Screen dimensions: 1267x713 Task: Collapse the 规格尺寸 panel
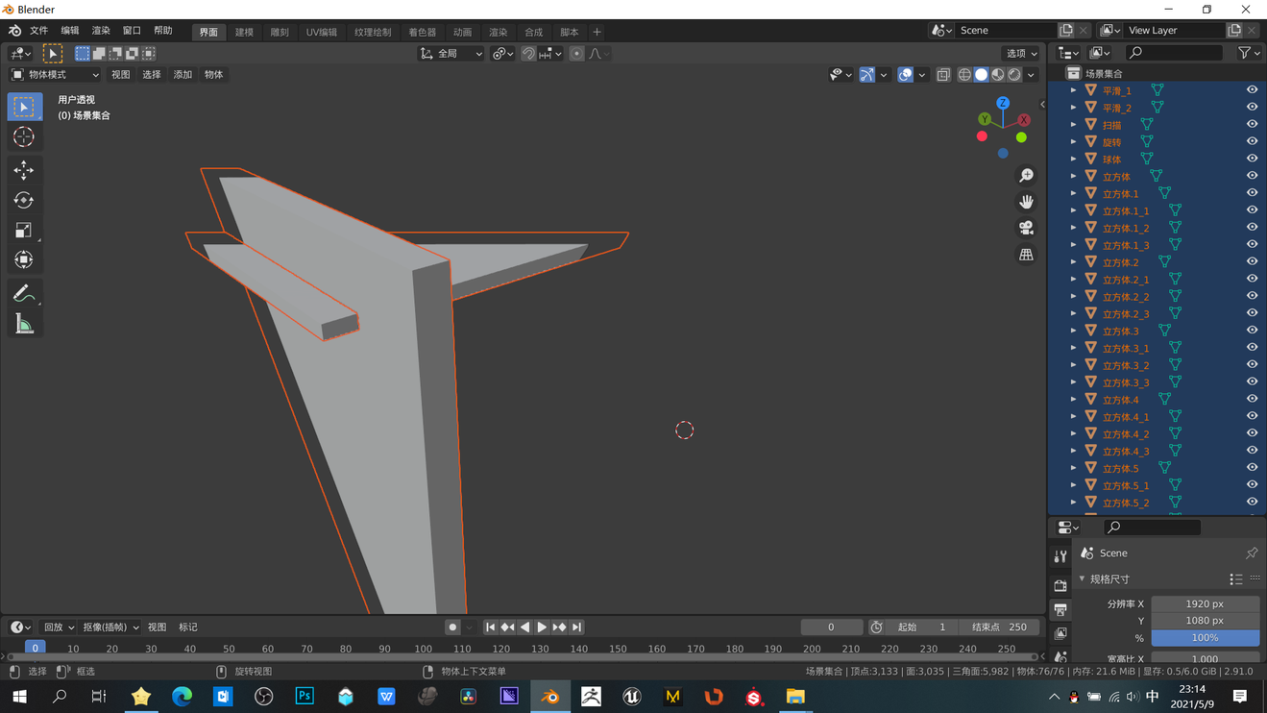(1082, 579)
